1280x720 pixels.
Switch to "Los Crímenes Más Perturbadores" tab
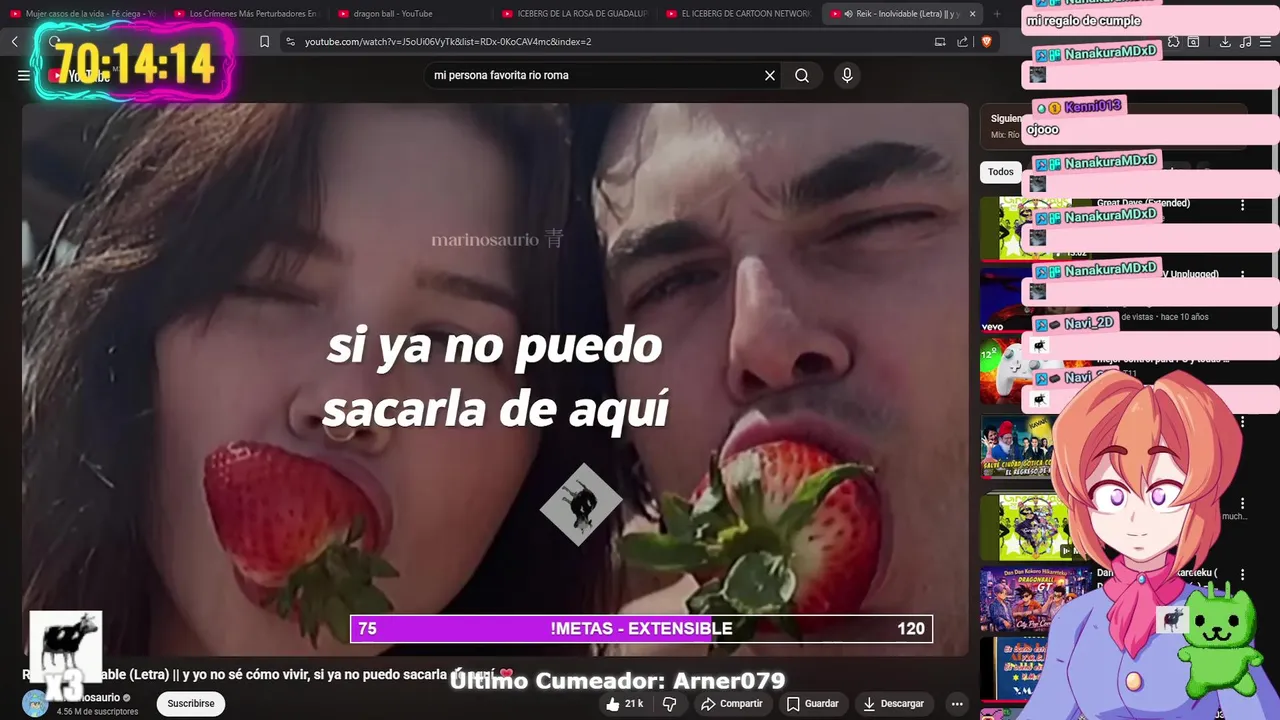pos(245,14)
